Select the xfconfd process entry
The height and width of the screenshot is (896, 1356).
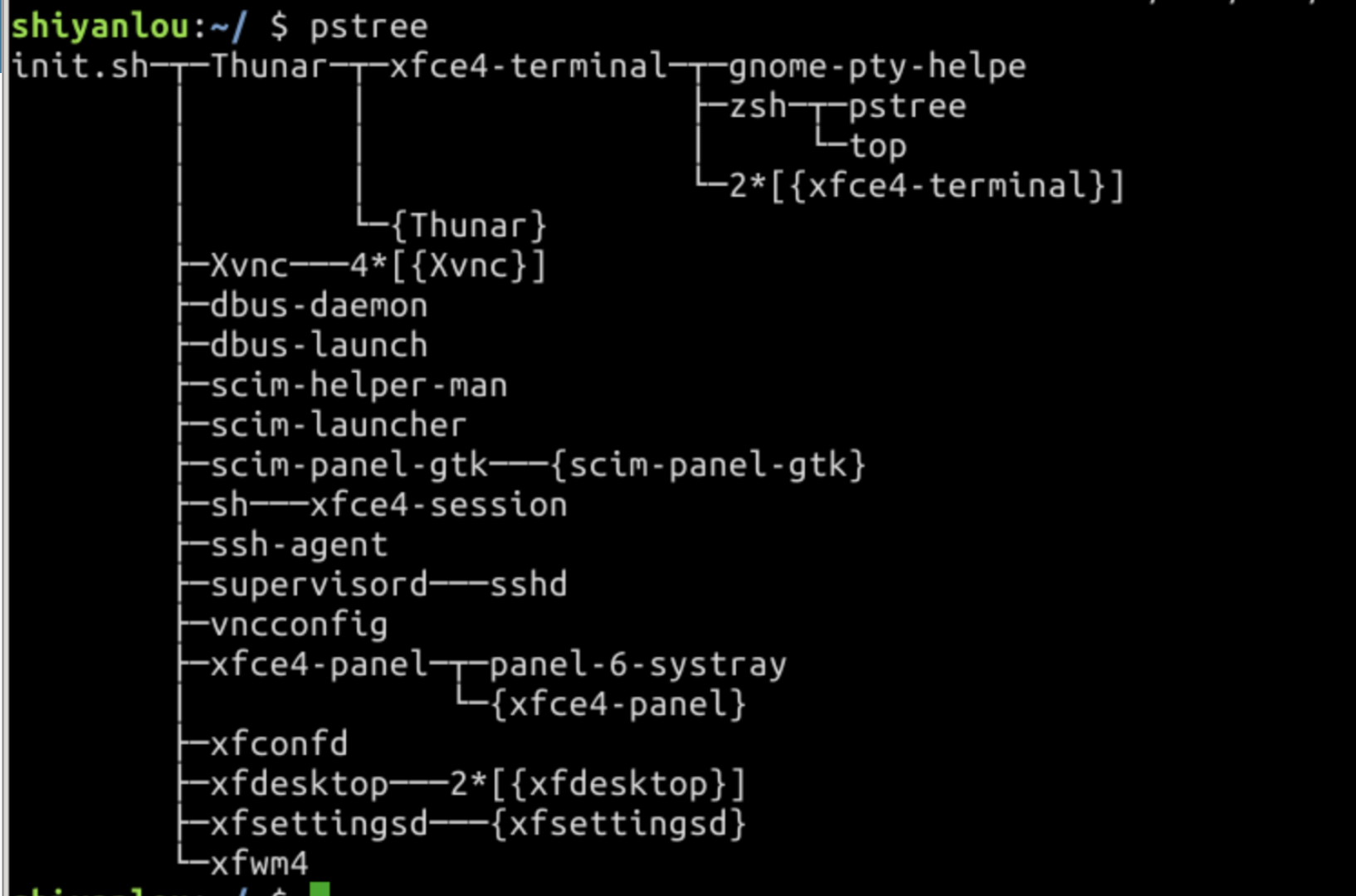(279, 744)
